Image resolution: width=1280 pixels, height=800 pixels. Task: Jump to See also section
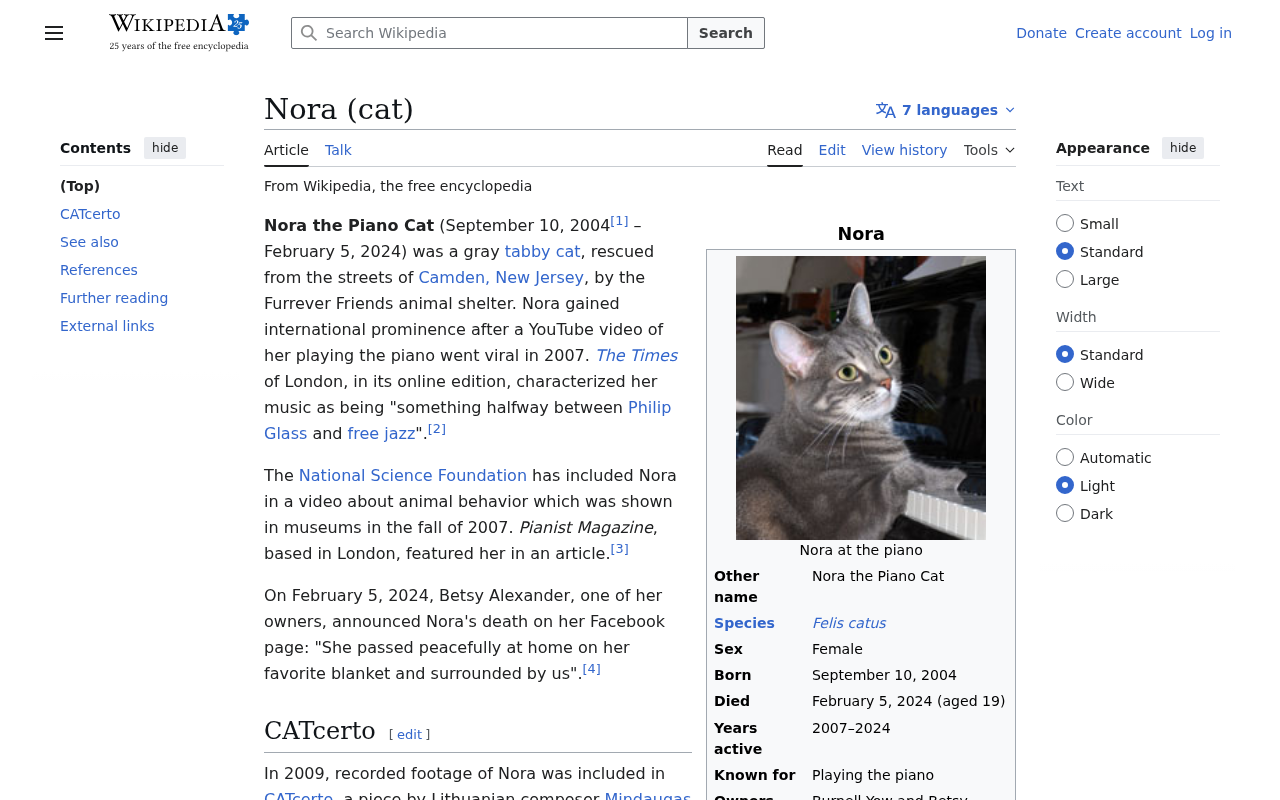click(89, 242)
